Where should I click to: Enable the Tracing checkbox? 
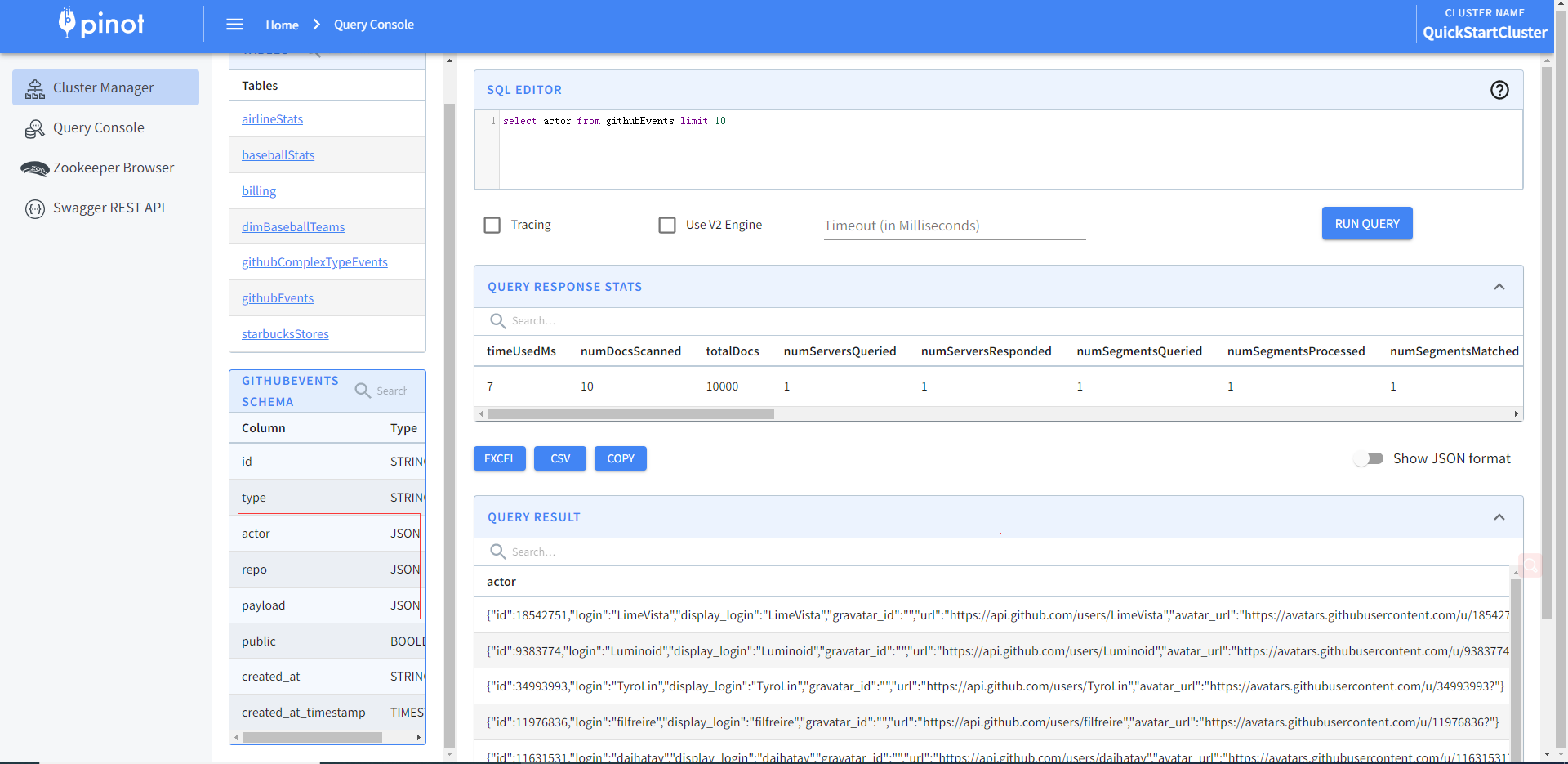click(x=492, y=225)
